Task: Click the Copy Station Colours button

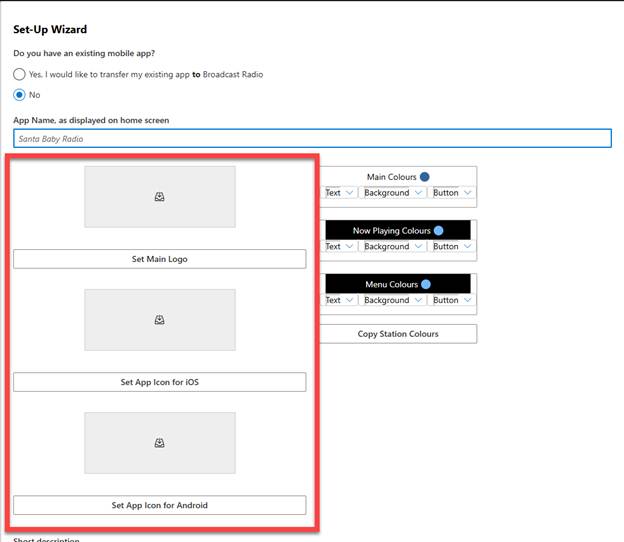Action: [x=398, y=334]
